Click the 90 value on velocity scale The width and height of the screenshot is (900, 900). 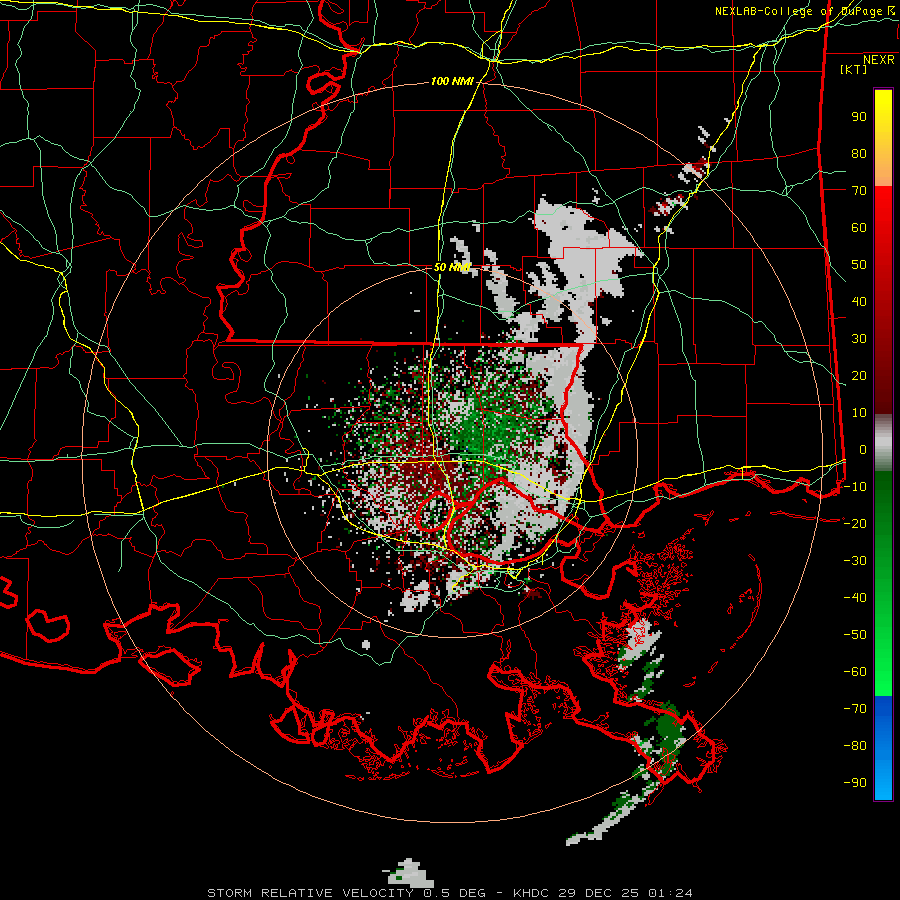(x=859, y=117)
